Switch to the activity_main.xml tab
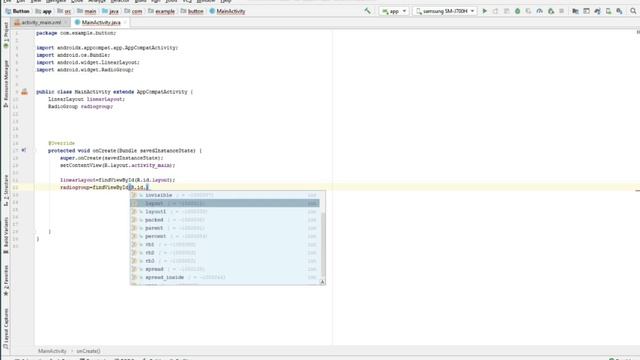 click(41, 22)
